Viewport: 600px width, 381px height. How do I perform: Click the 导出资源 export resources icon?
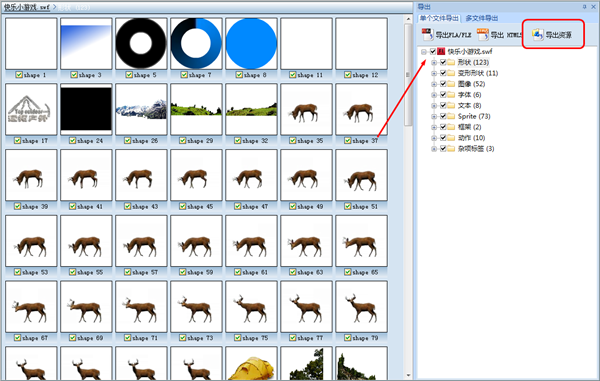(x=537, y=34)
